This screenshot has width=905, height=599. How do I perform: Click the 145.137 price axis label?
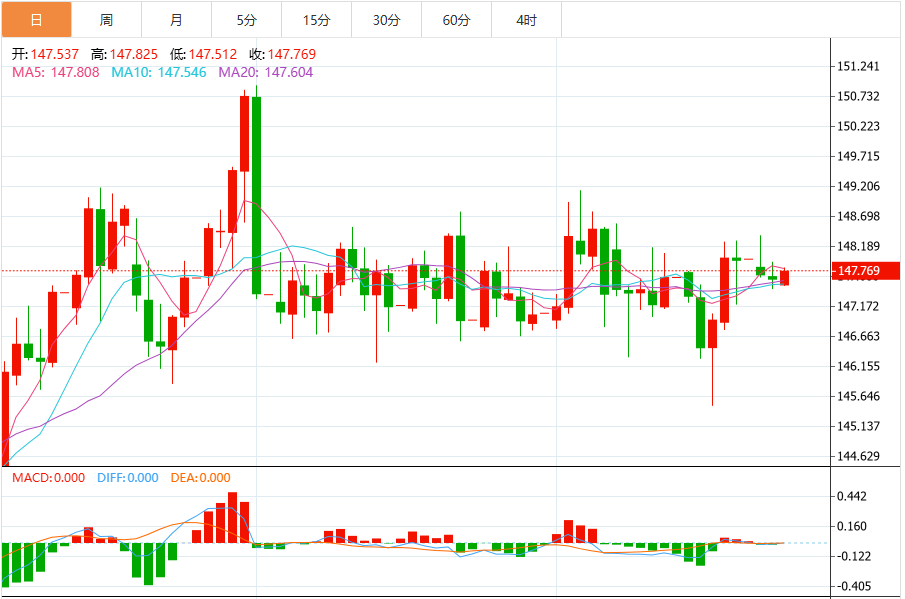858,426
